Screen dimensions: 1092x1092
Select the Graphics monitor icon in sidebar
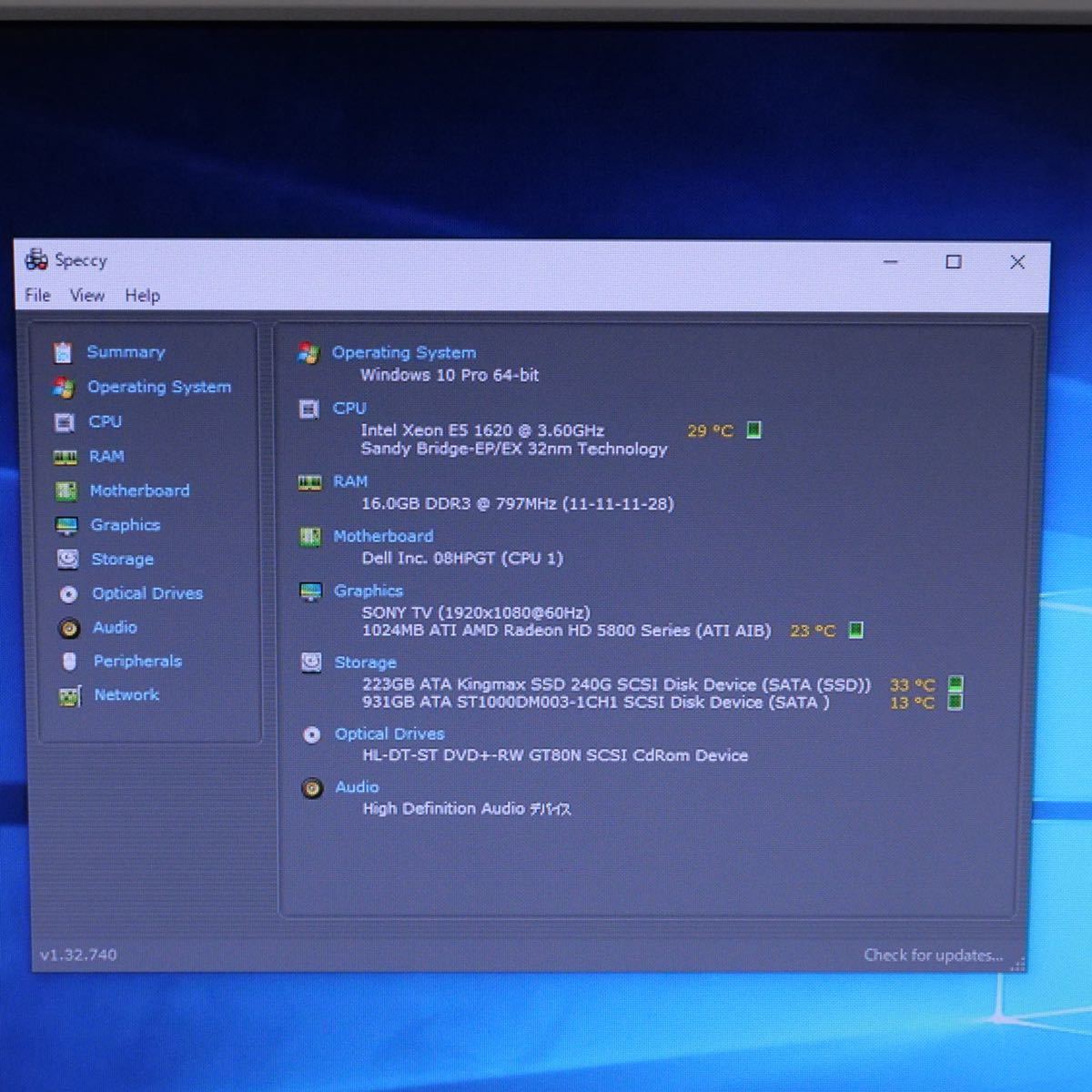(x=66, y=526)
